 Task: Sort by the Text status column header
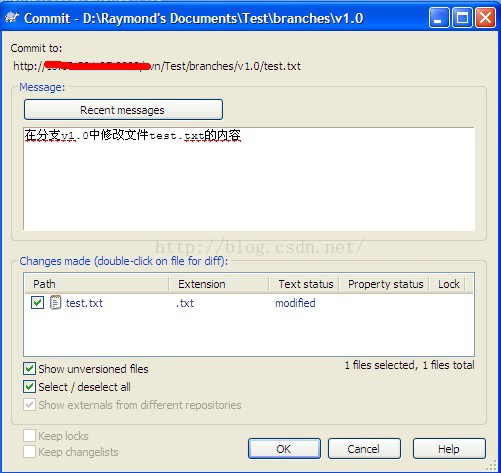[x=304, y=284]
